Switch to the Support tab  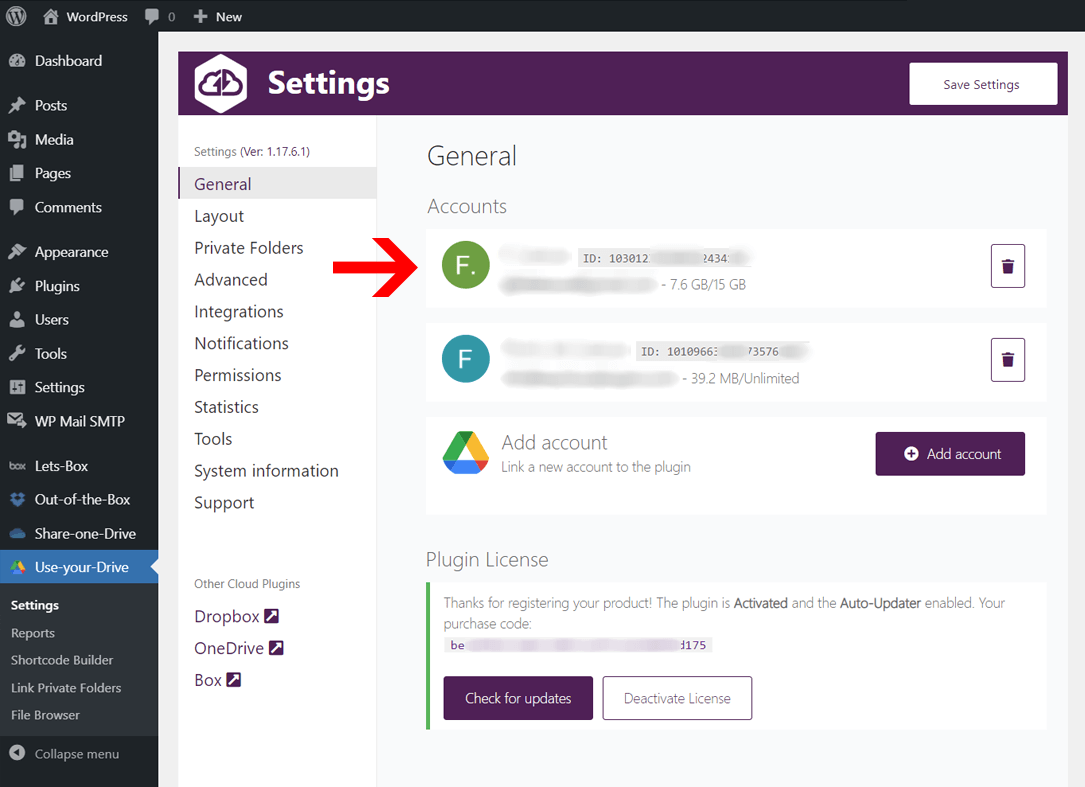click(224, 503)
